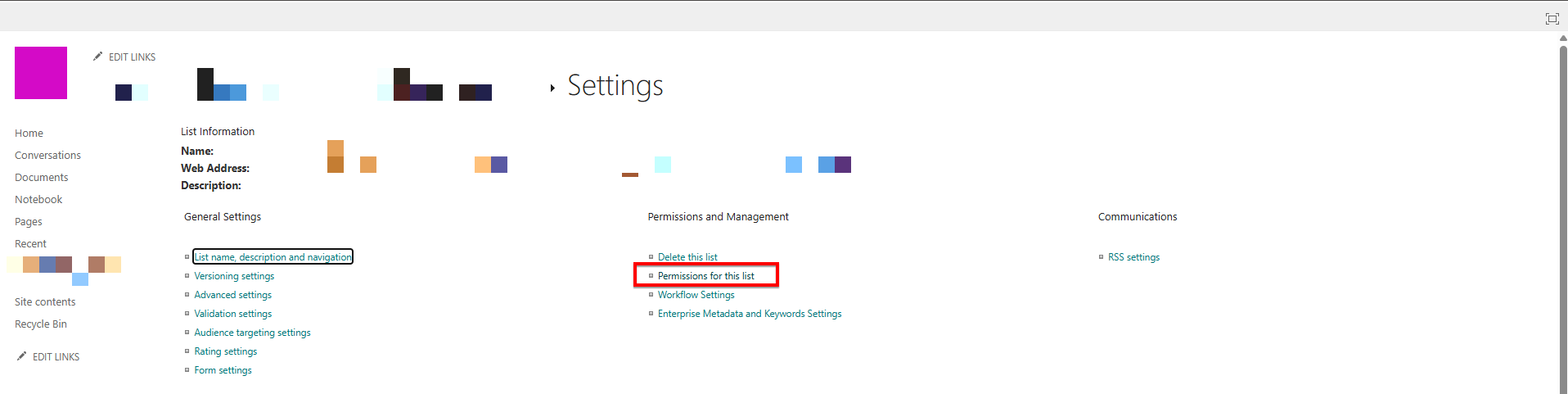This screenshot has width=1568, height=394.
Task: Open Form settings
Action: (223, 370)
